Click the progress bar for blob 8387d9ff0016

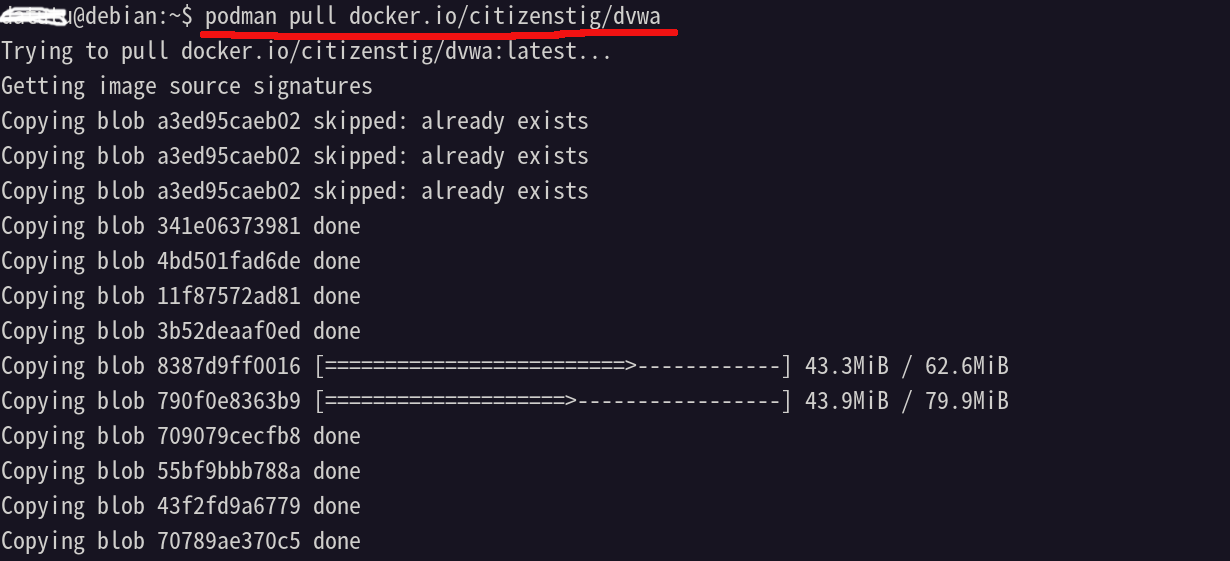pyautogui.click(x=553, y=366)
